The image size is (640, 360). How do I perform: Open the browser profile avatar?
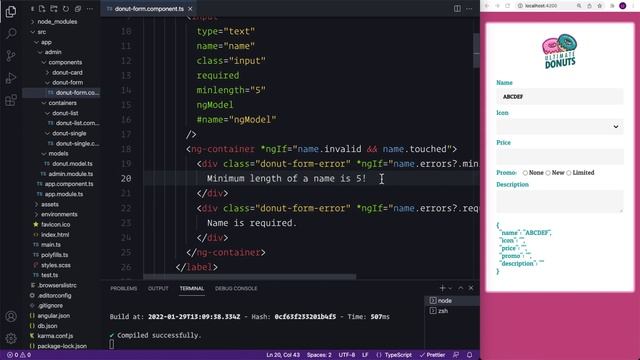tap(622, 6)
